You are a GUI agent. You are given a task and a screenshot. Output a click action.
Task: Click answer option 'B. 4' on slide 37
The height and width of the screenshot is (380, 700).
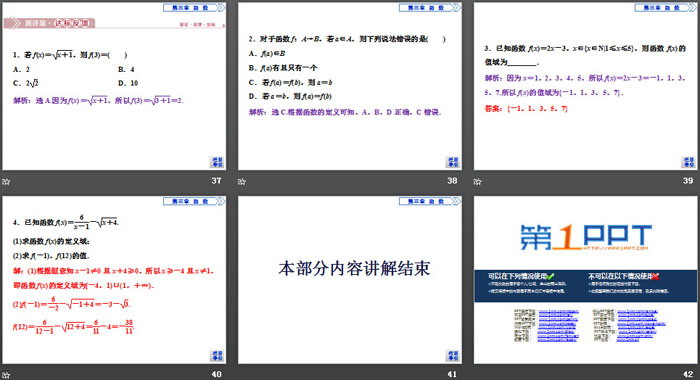pos(126,69)
